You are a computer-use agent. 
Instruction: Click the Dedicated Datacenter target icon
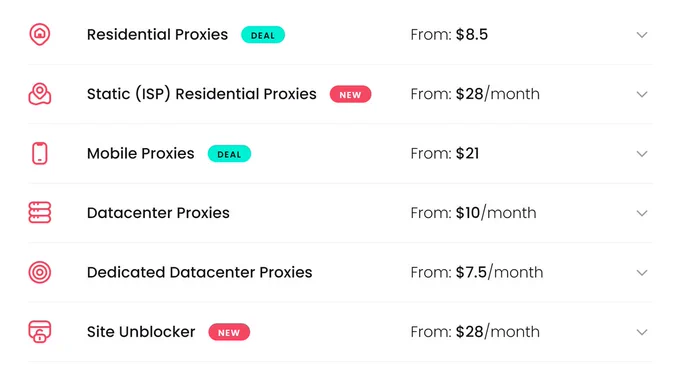click(x=39, y=272)
